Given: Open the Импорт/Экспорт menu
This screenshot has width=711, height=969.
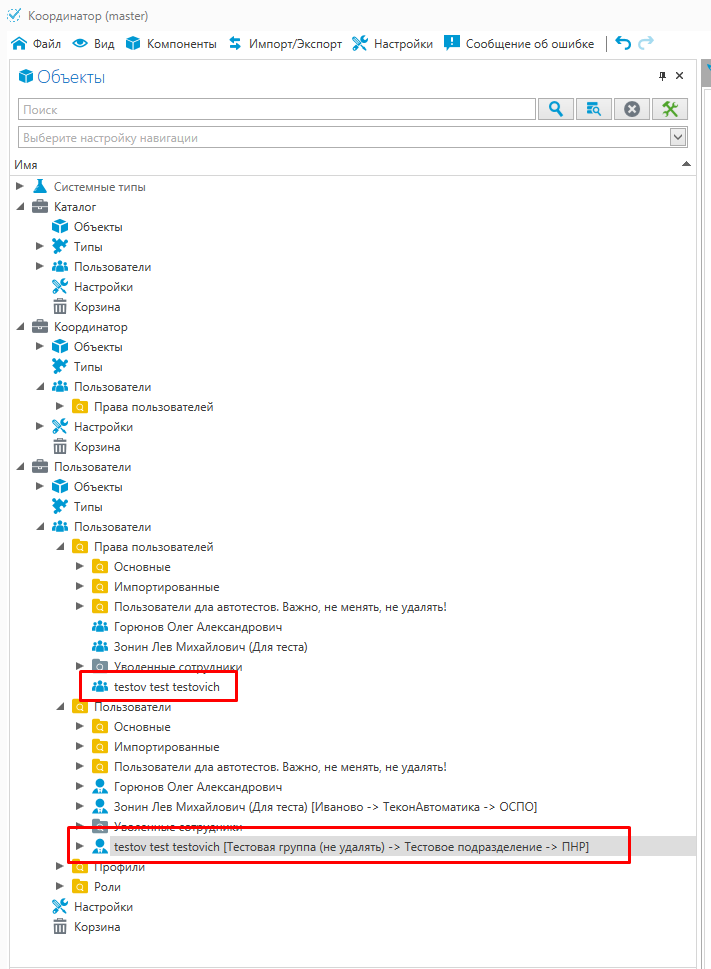Looking at the screenshot, I should click(x=285, y=43).
